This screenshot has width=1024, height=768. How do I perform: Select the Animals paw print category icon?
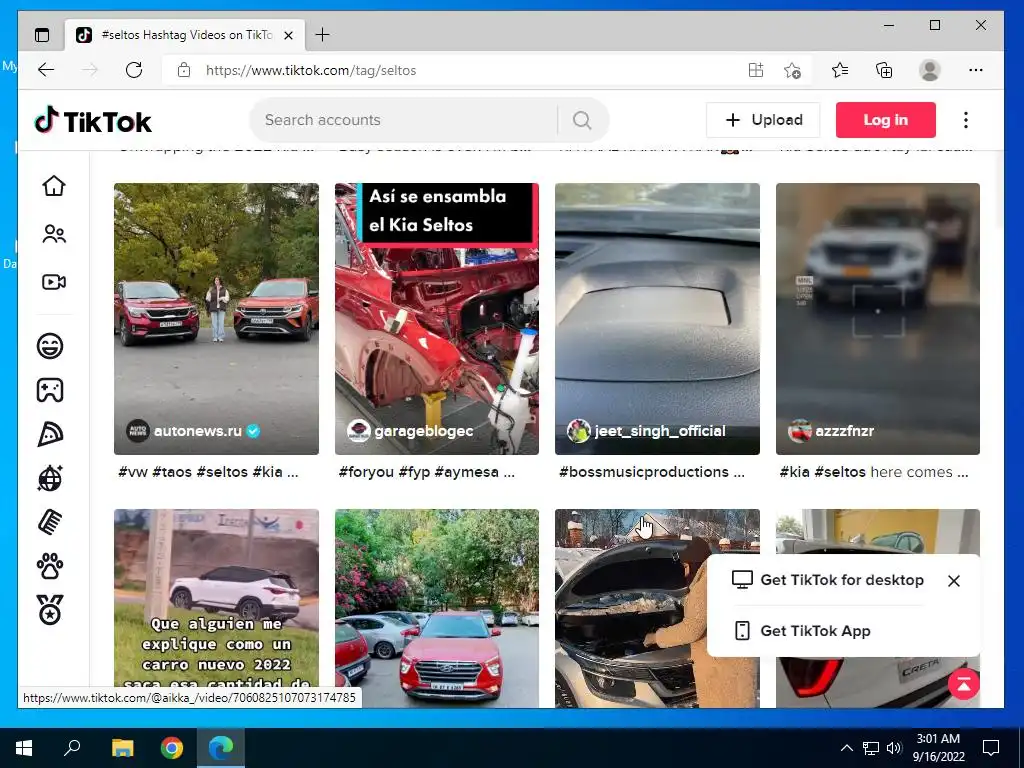coord(50,567)
